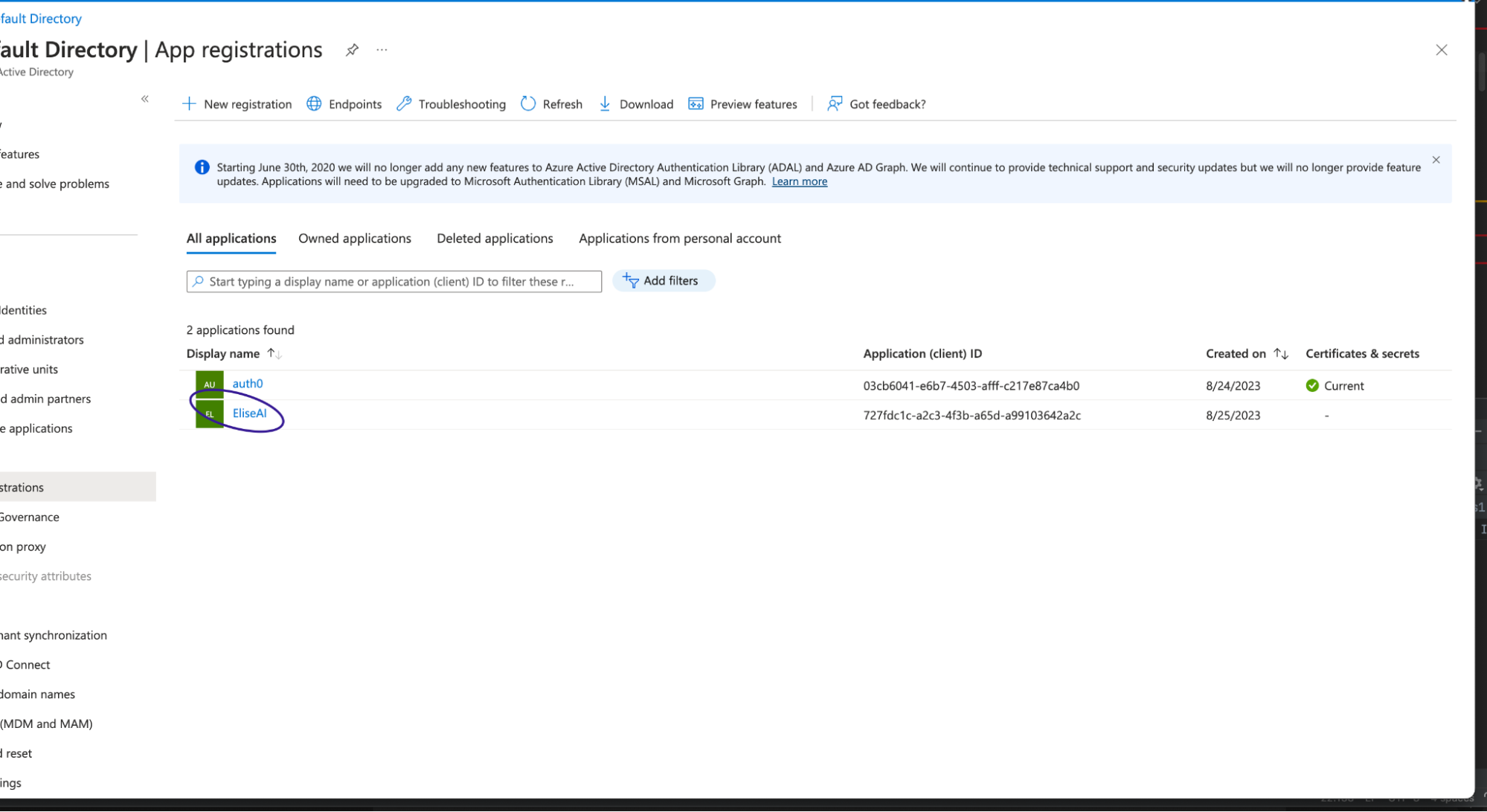Screen dimensions: 1487x812
Task: Select auth0 client ID 03cb6041 cell
Action: (971, 386)
